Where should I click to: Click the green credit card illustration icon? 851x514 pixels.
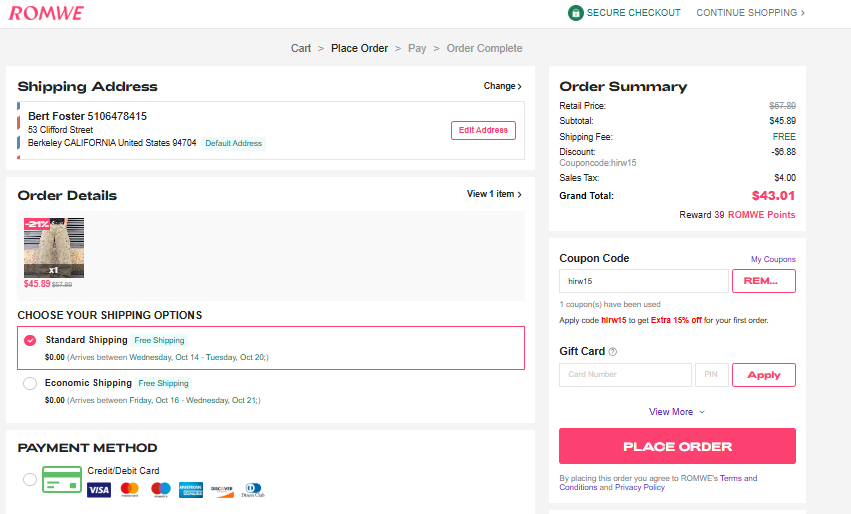(x=62, y=480)
